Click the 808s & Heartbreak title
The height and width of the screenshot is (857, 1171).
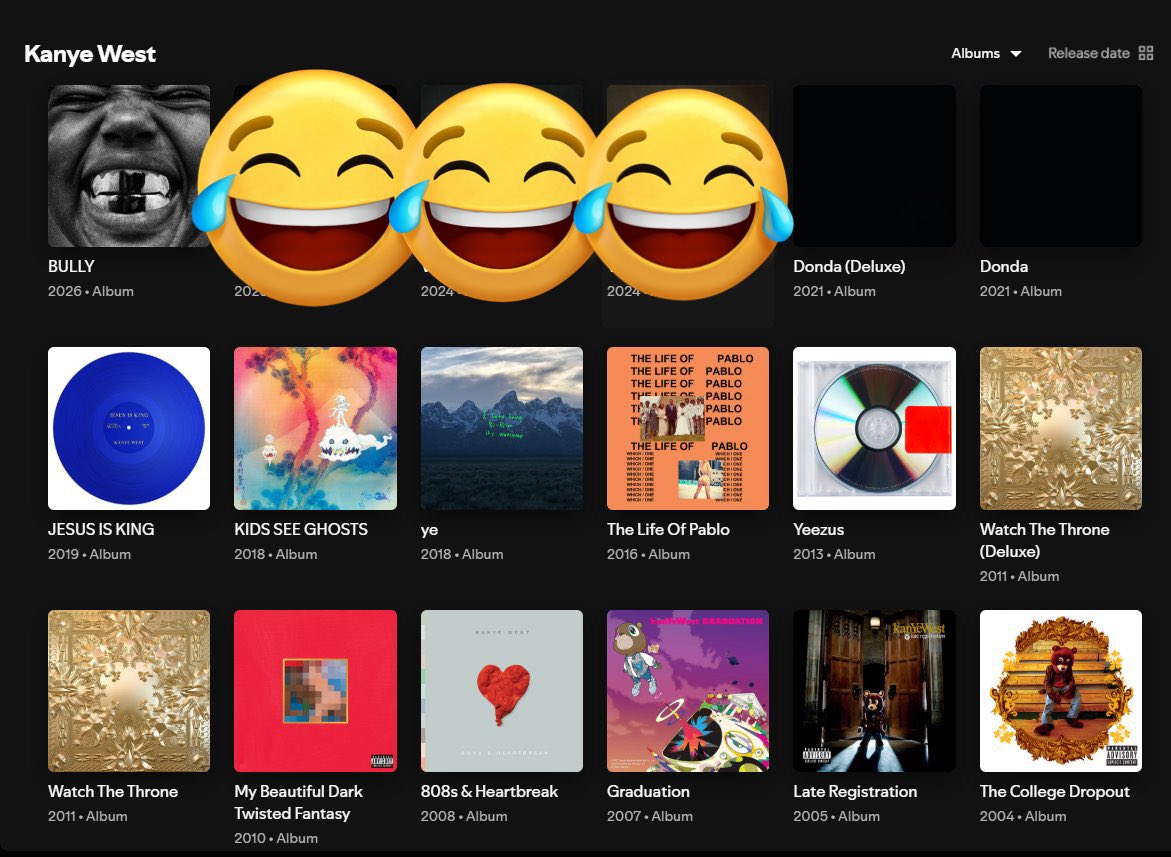click(489, 791)
